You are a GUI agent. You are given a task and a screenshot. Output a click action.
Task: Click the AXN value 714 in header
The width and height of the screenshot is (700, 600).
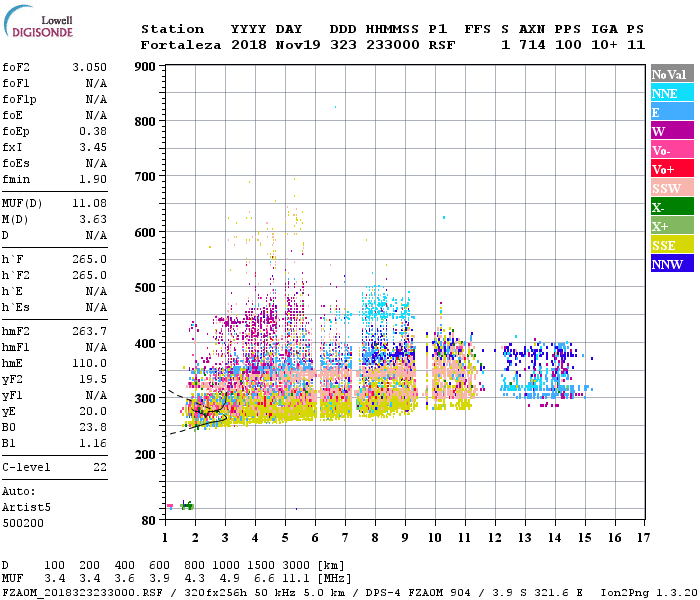(532, 45)
